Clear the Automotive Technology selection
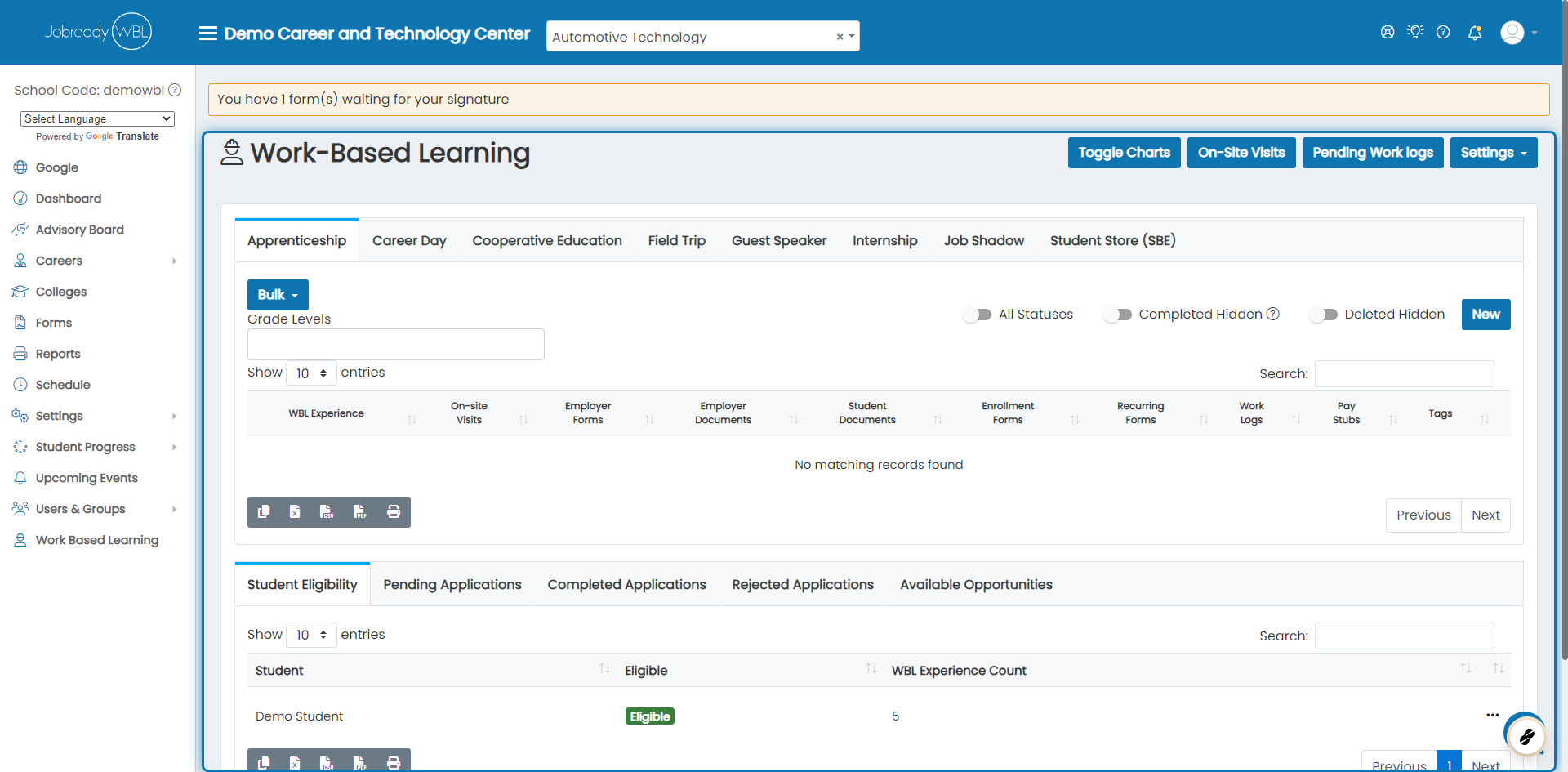 (x=840, y=37)
